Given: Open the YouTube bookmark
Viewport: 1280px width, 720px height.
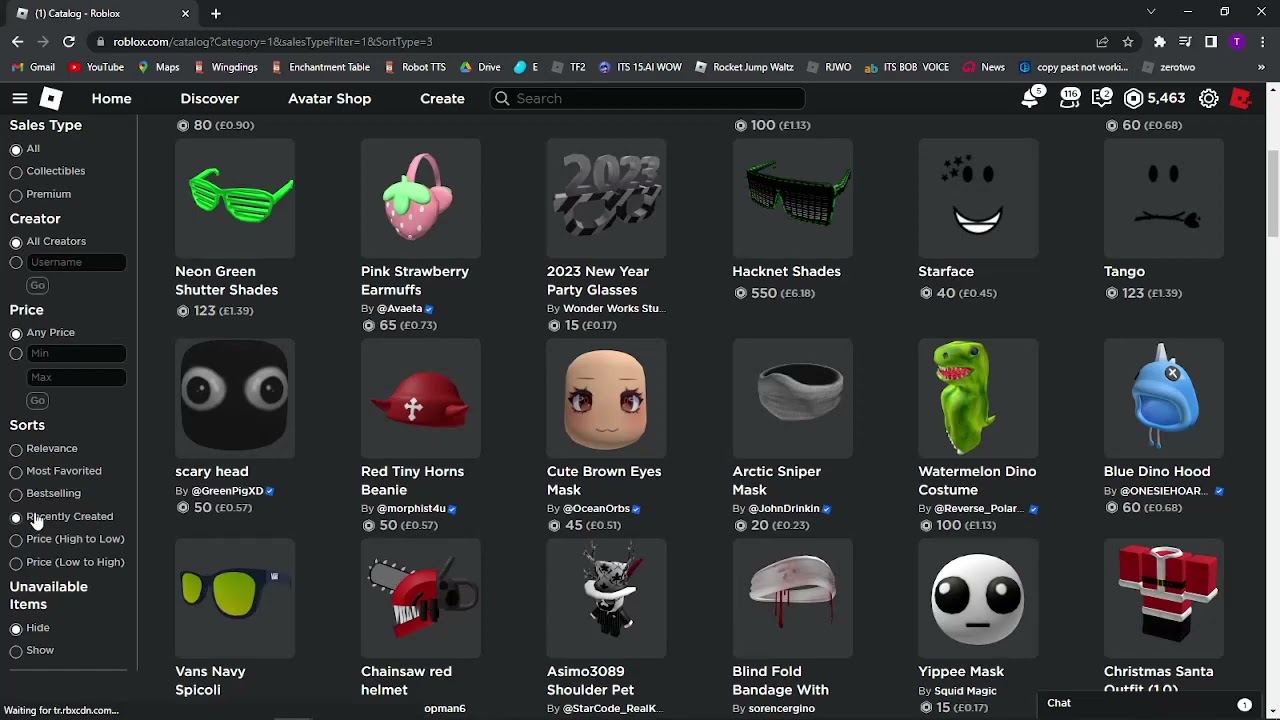Looking at the screenshot, I should click(97, 67).
